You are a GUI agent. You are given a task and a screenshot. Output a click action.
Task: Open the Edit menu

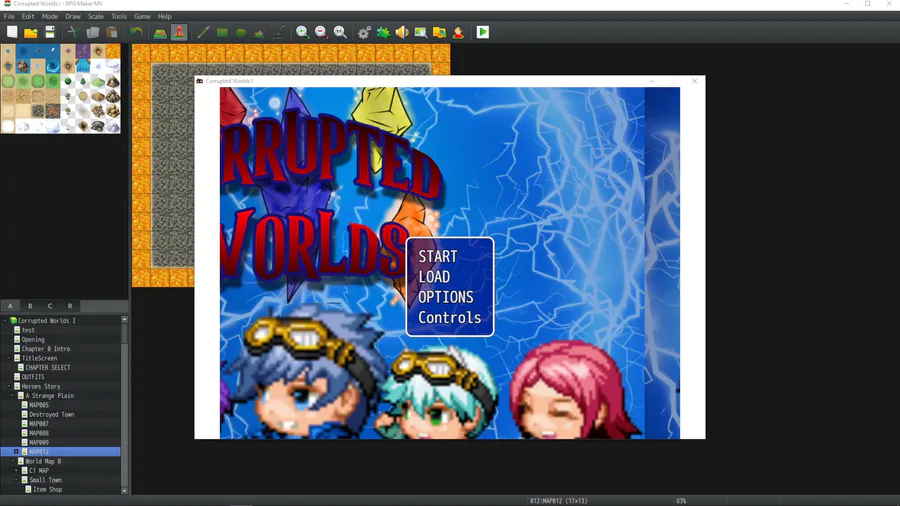pyautogui.click(x=28, y=16)
